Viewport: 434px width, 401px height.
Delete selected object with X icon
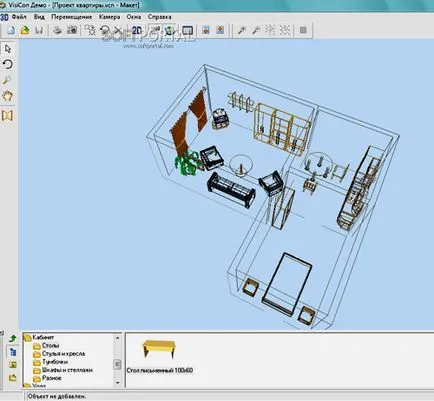point(118,31)
